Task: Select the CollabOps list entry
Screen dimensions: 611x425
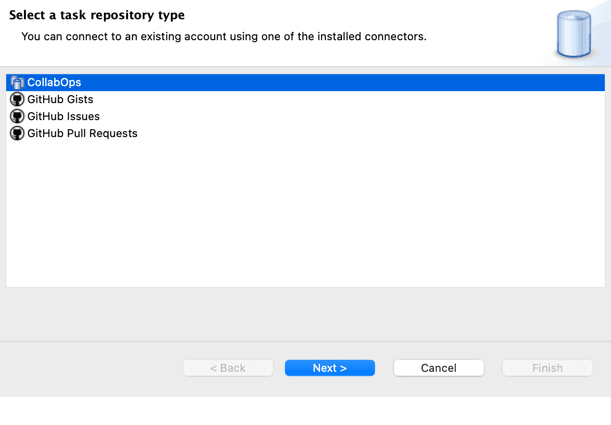Action: point(306,83)
